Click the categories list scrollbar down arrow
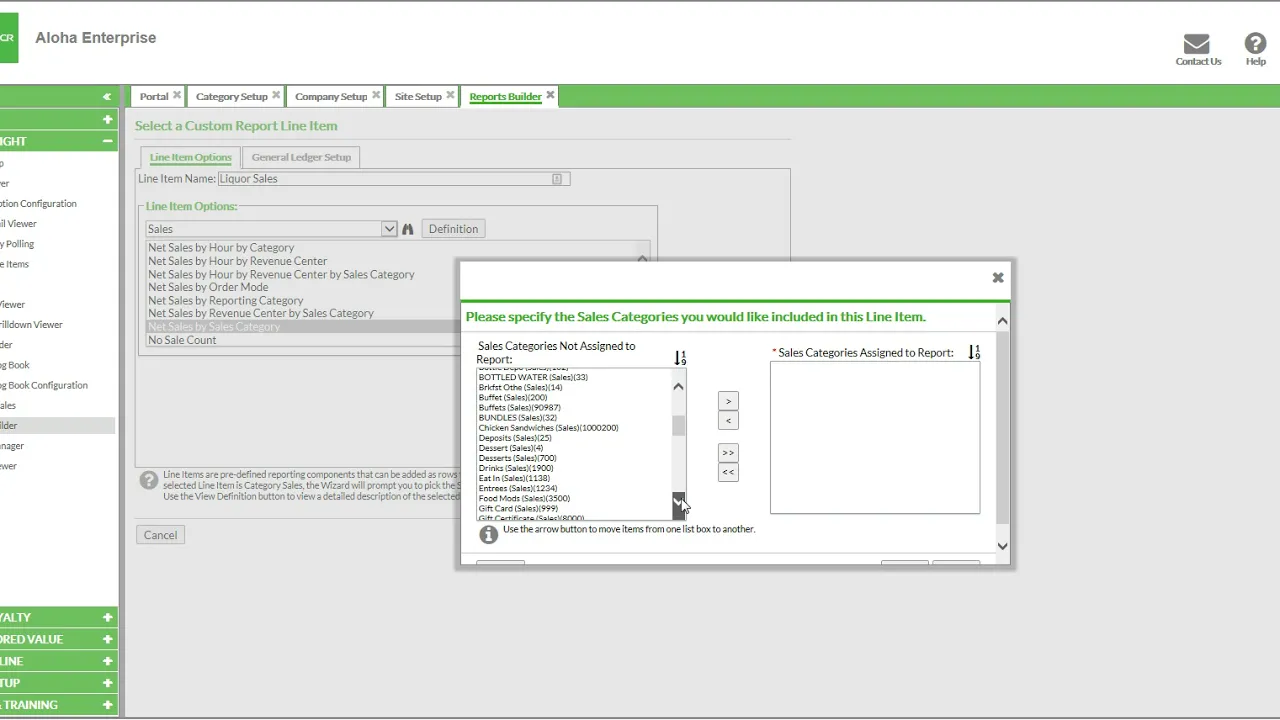The height and width of the screenshot is (720, 1280). click(678, 499)
